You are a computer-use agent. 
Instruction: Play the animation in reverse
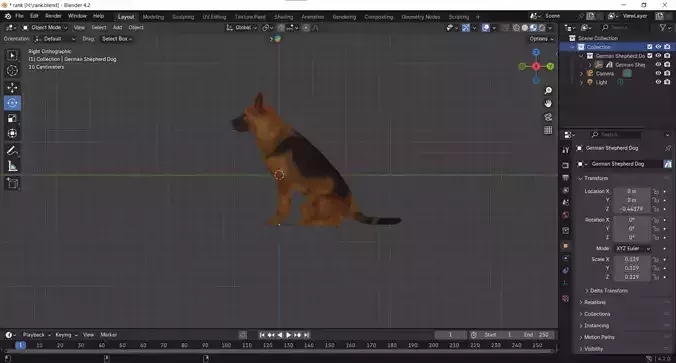(x=280, y=335)
